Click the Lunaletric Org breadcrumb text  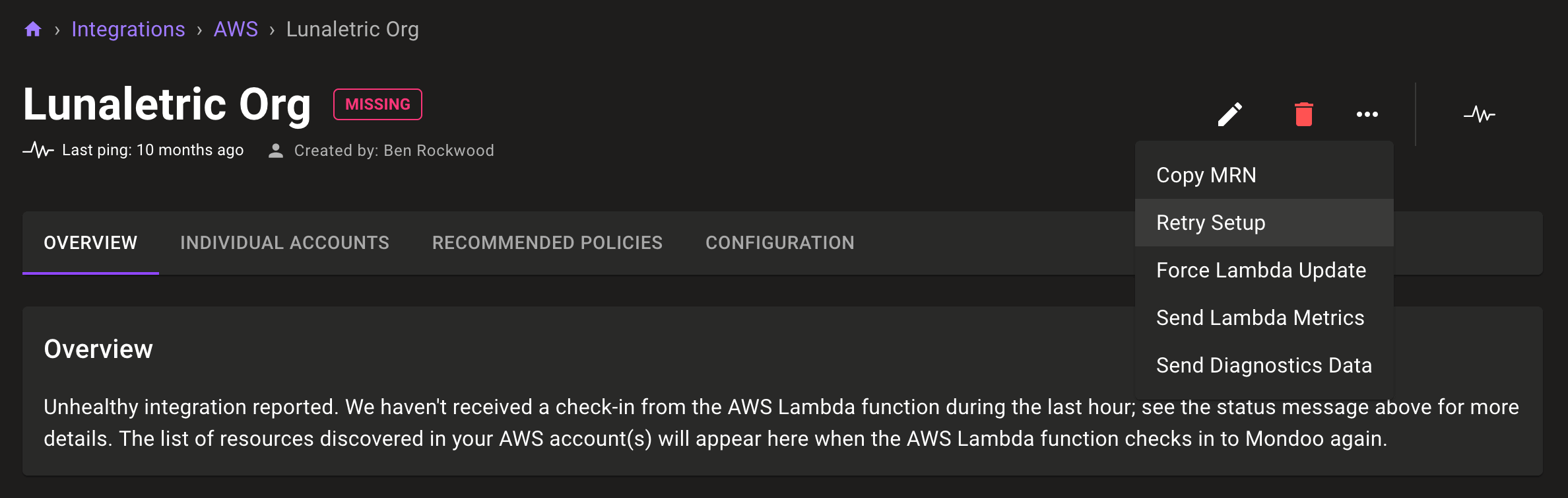352,29
